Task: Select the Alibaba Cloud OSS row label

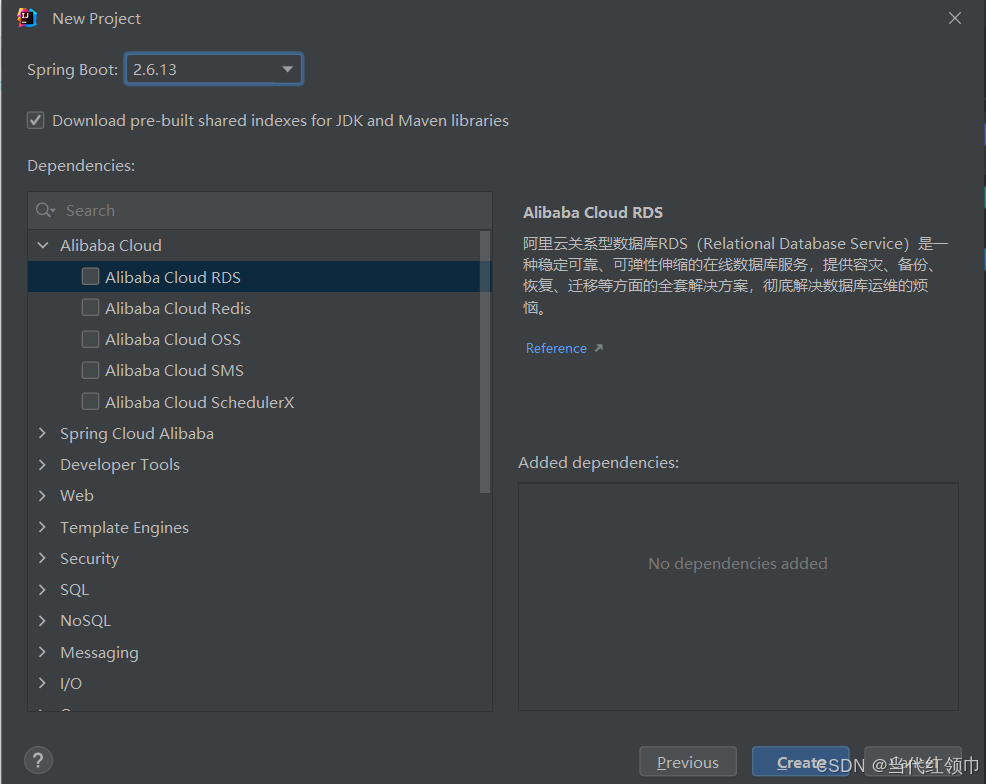Action: 173,340
